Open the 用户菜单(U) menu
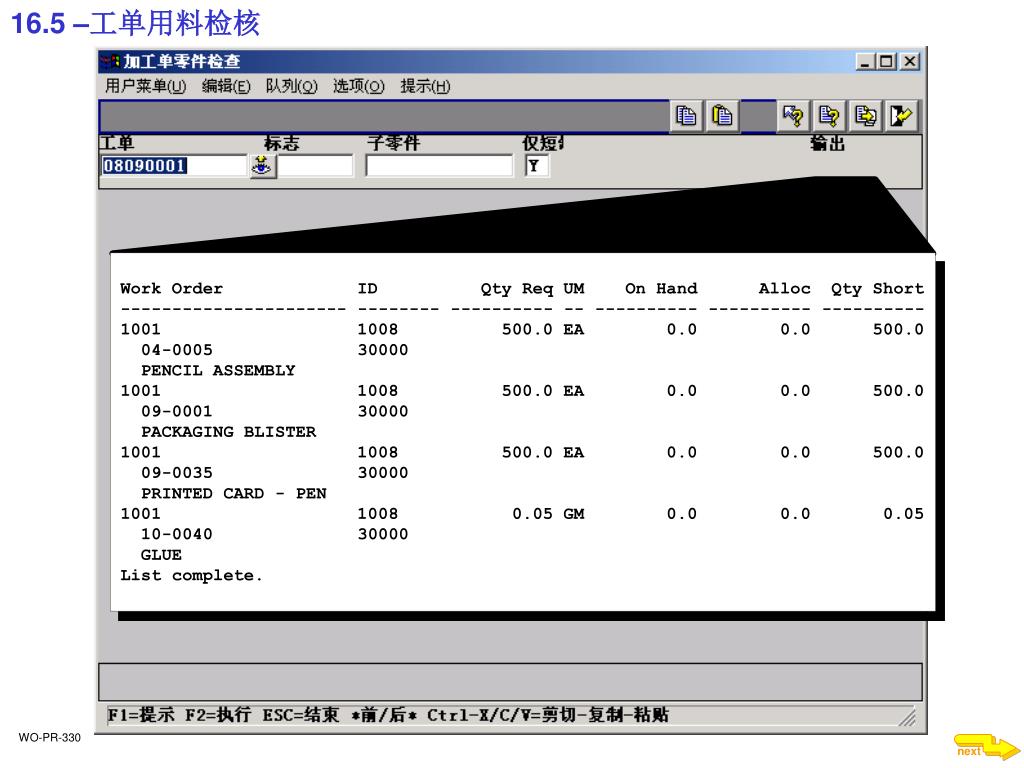Screen dimensions: 1024x768 click(x=146, y=86)
